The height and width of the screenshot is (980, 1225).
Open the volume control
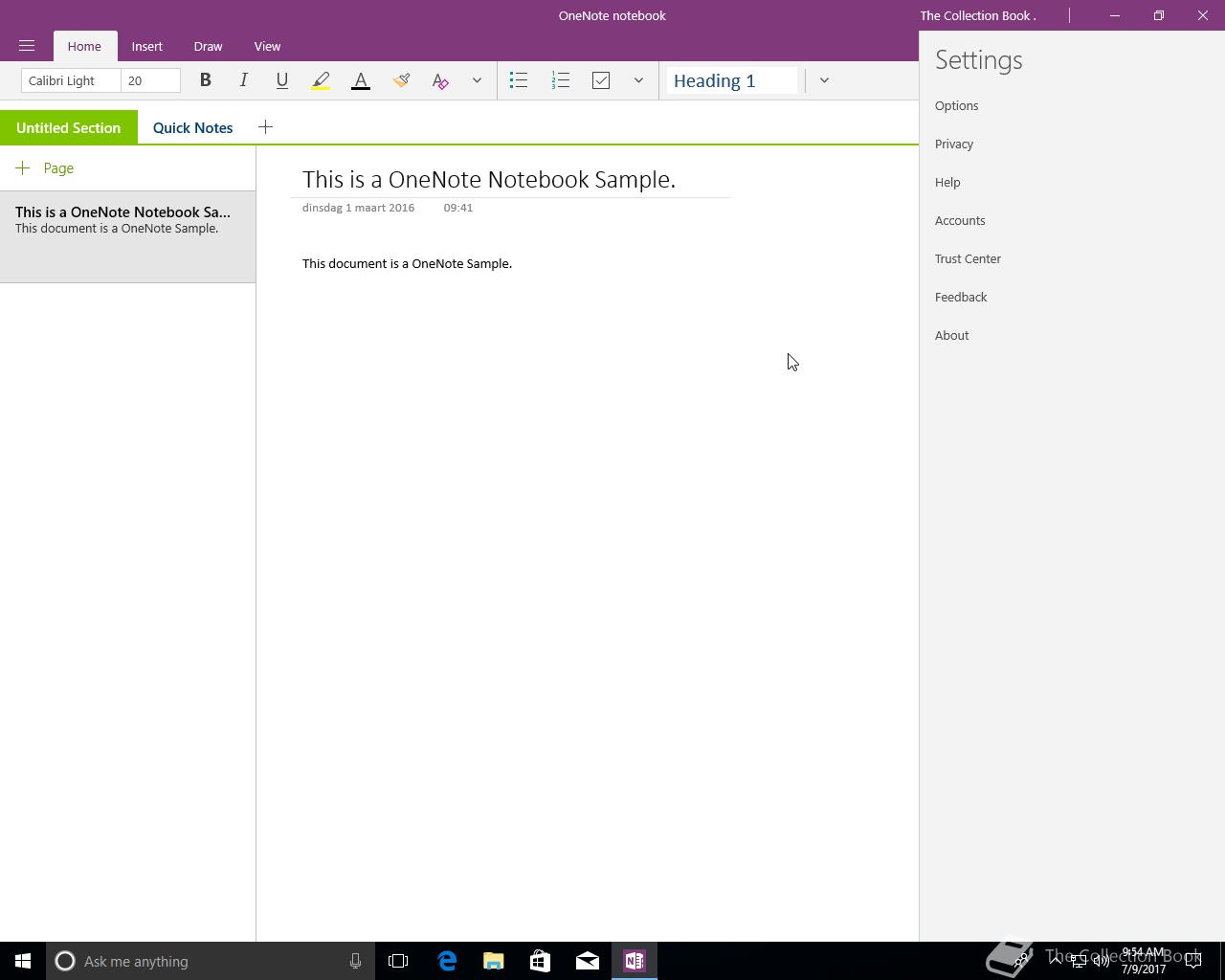1102,961
